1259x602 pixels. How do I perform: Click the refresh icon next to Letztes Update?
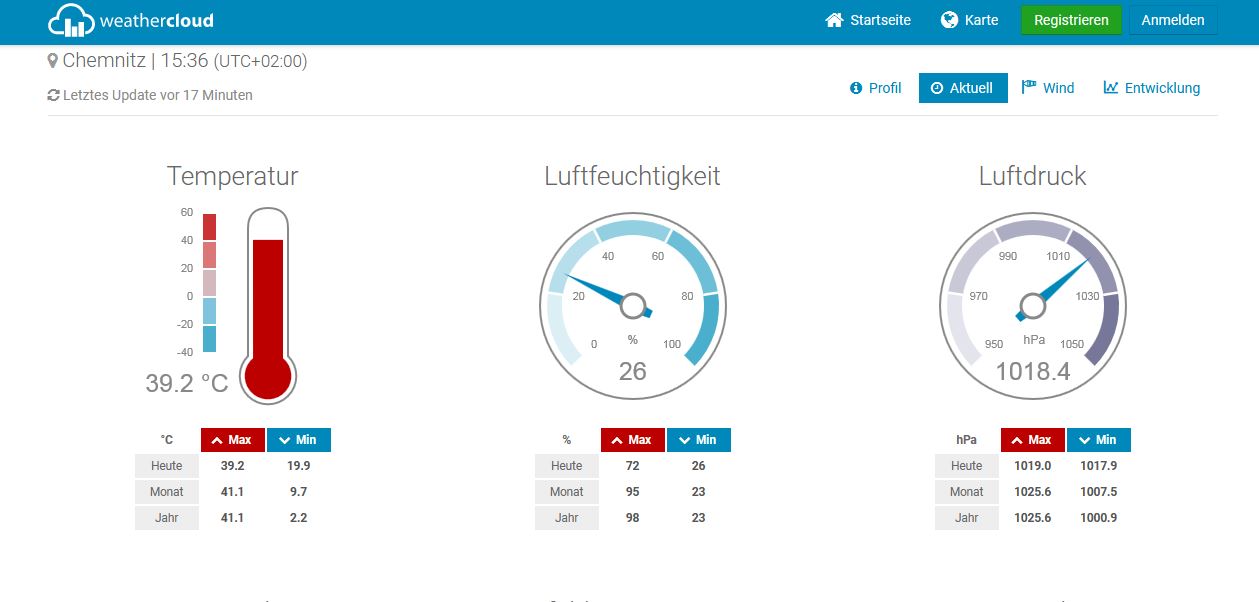(54, 96)
